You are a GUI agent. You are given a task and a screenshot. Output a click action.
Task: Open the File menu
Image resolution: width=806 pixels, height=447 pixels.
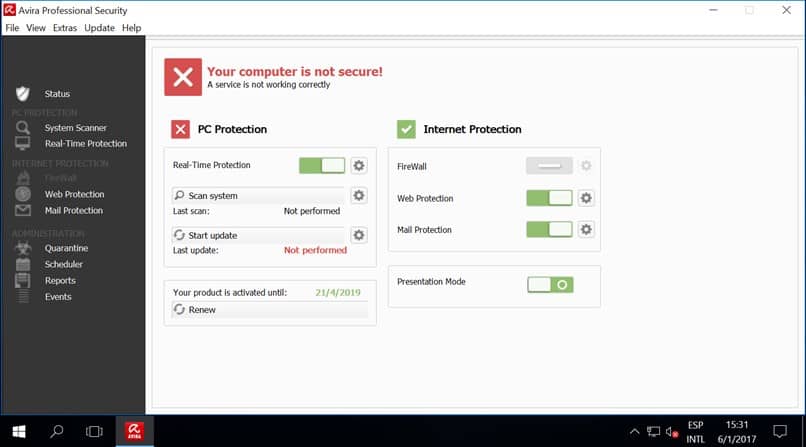(x=12, y=28)
